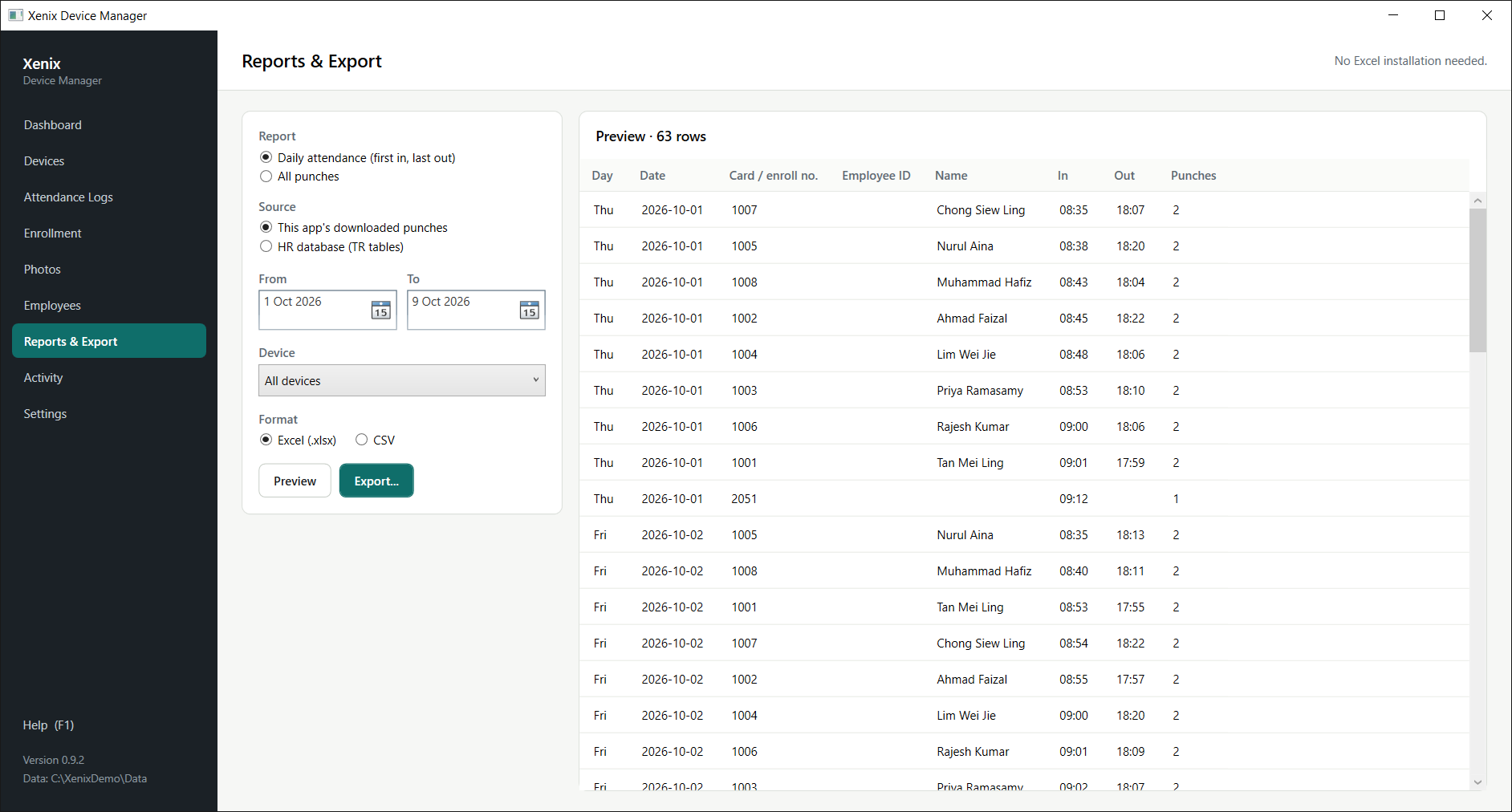
Task: Choose HR database (TR tables) source
Action: (331, 247)
